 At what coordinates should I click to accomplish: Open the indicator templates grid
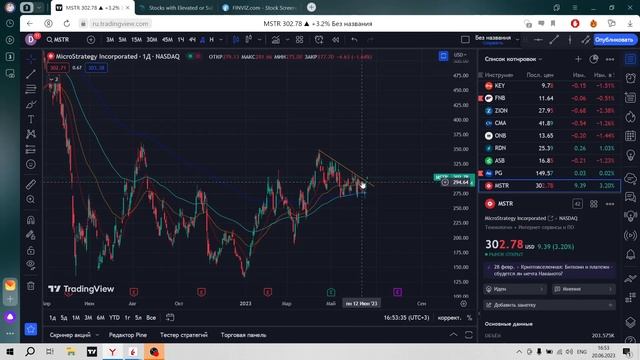tap(300, 40)
